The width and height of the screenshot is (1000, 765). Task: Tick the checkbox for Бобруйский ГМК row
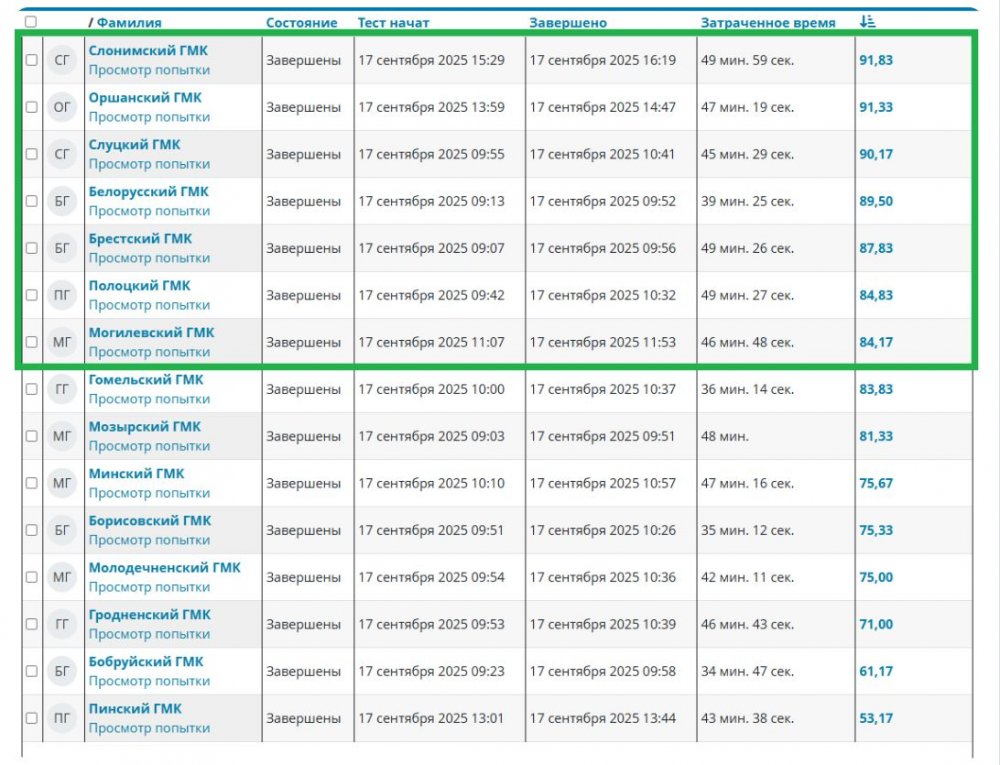[x=31, y=671]
